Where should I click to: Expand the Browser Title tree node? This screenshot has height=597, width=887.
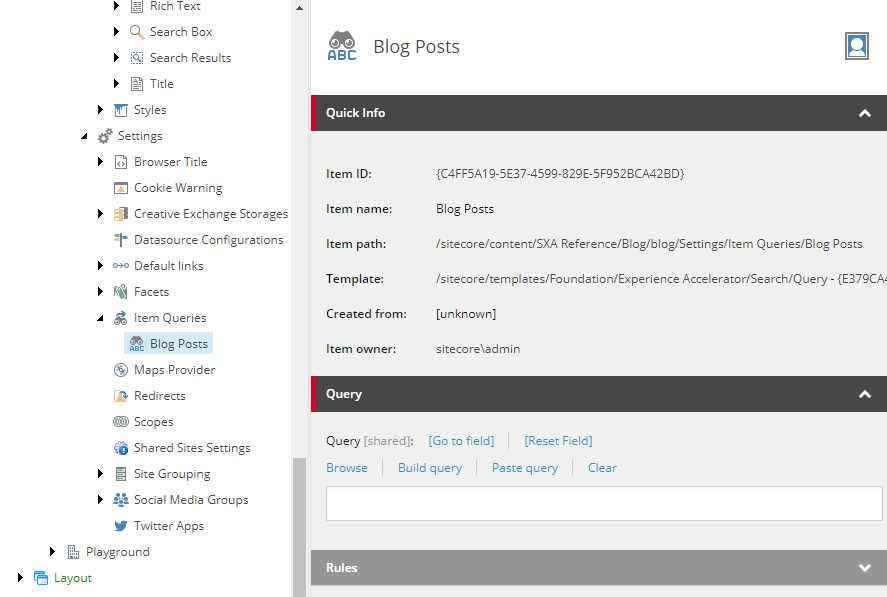(x=100, y=162)
